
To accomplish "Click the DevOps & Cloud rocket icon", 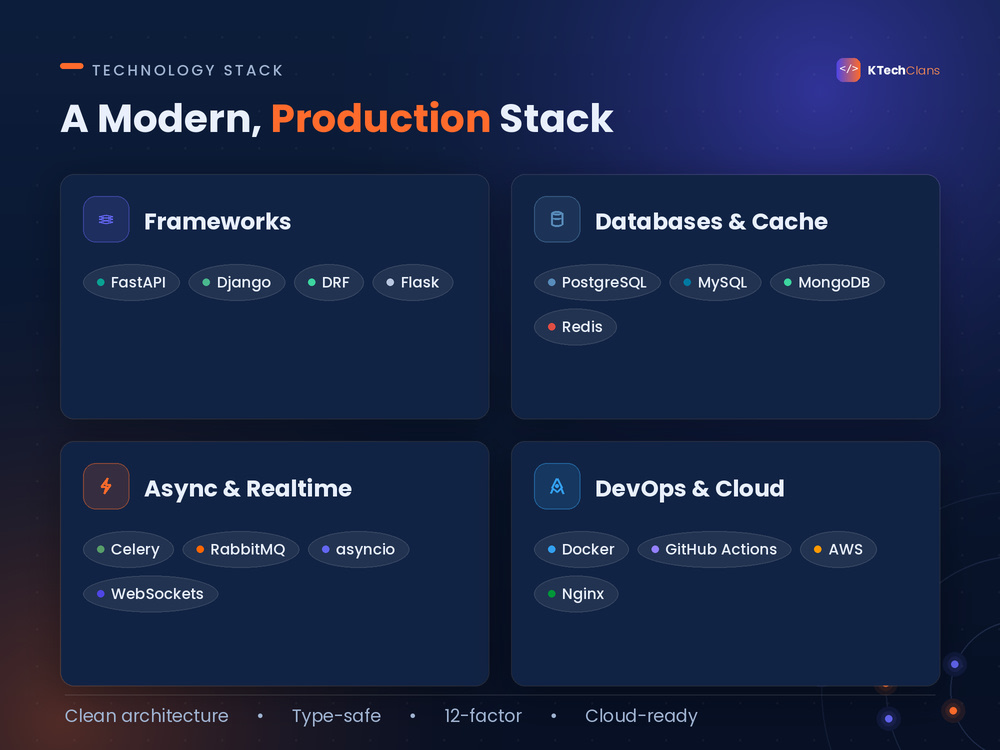I will (x=557, y=486).
